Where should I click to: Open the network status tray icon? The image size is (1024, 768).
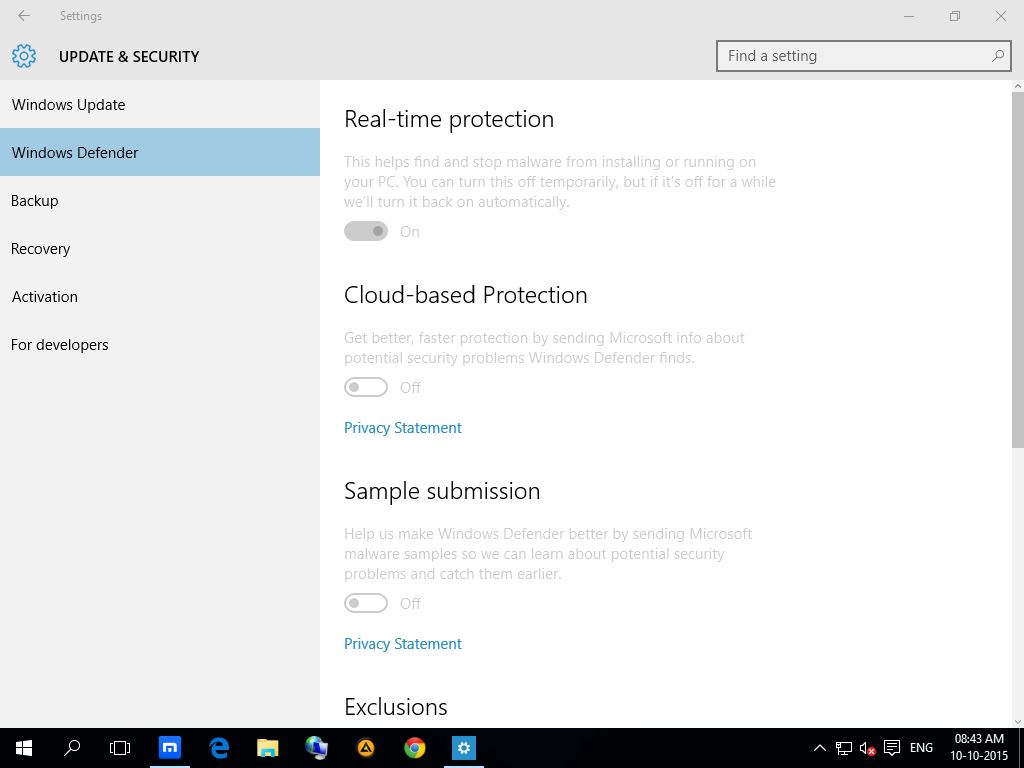click(844, 748)
